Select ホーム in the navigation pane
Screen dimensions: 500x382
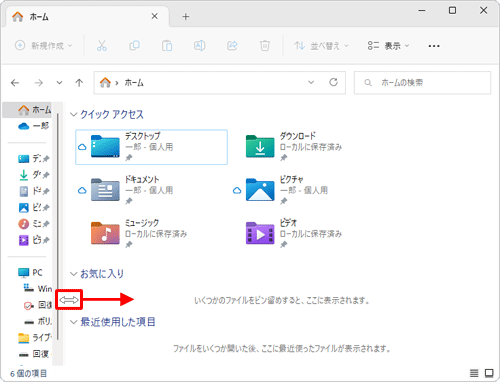pyautogui.click(x=27, y=110)
